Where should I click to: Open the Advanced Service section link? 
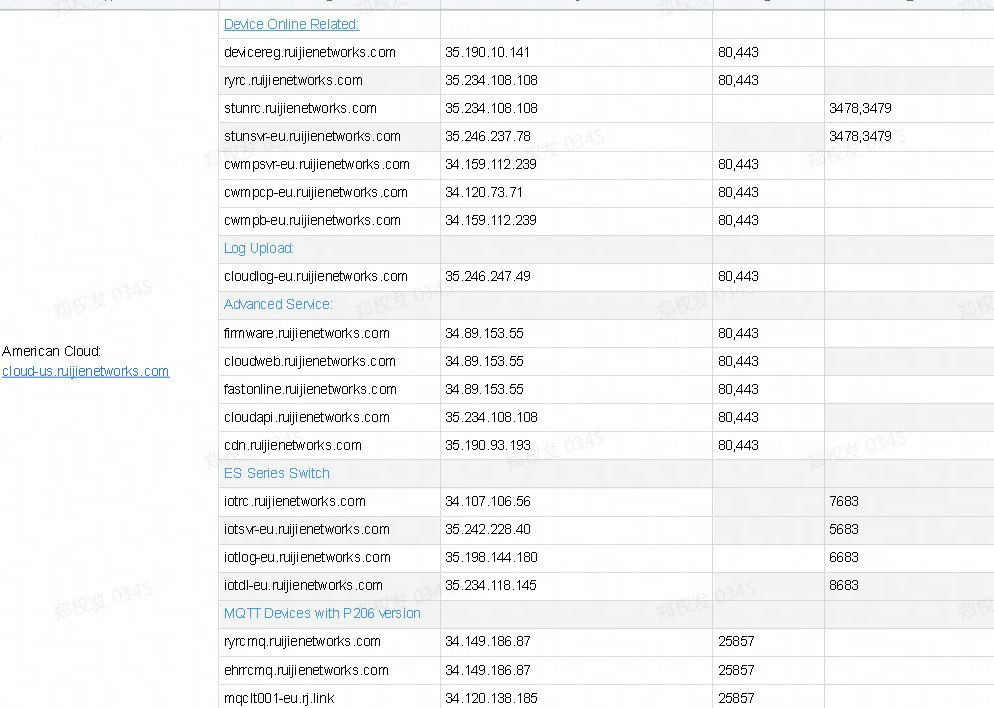coord(278,304)
